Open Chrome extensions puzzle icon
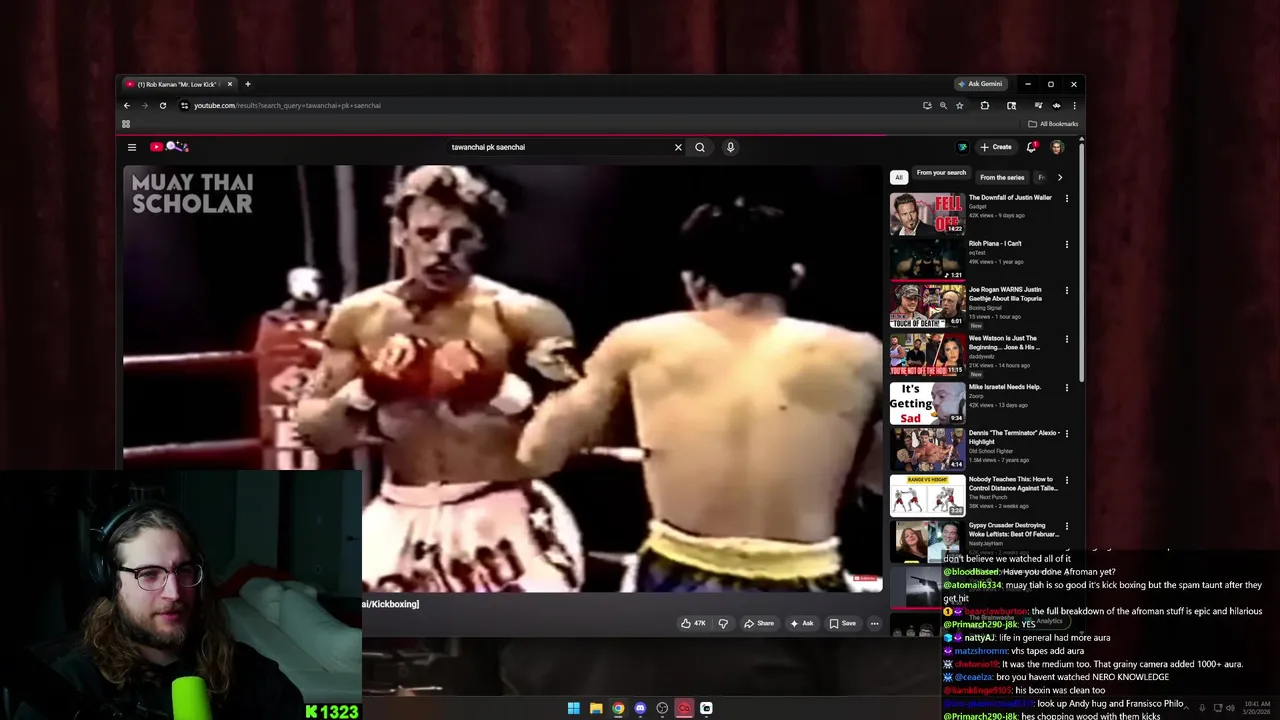 (x=985, y=105)
